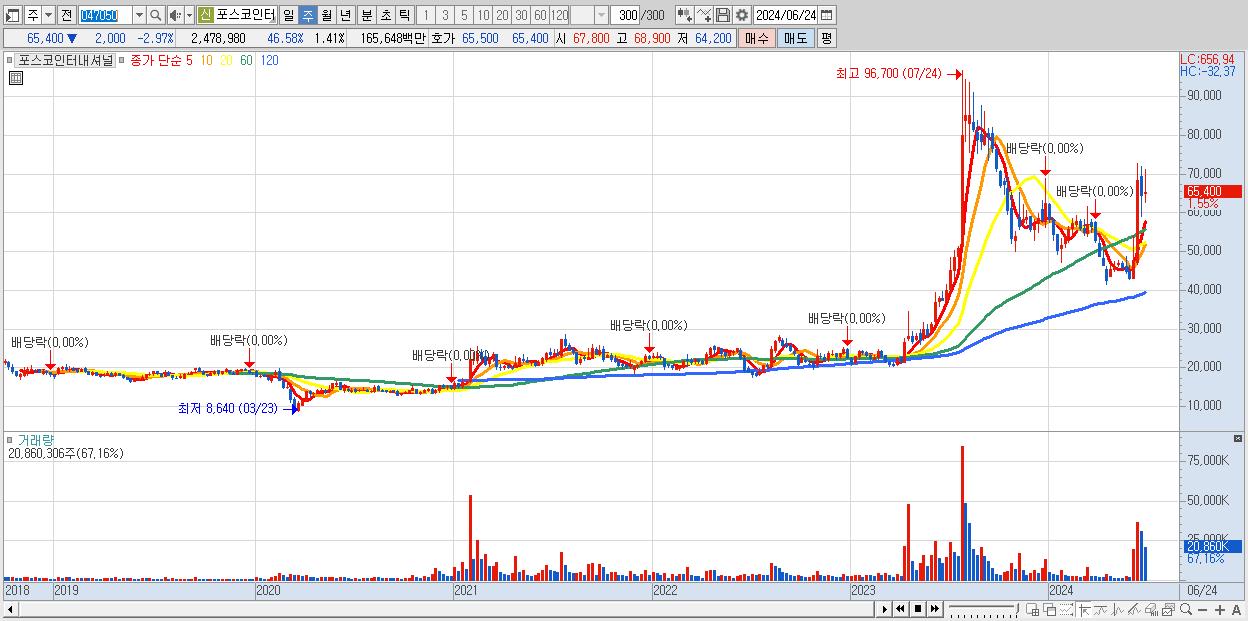Click the blue 120 moving average legend

(x=269, y=60)
